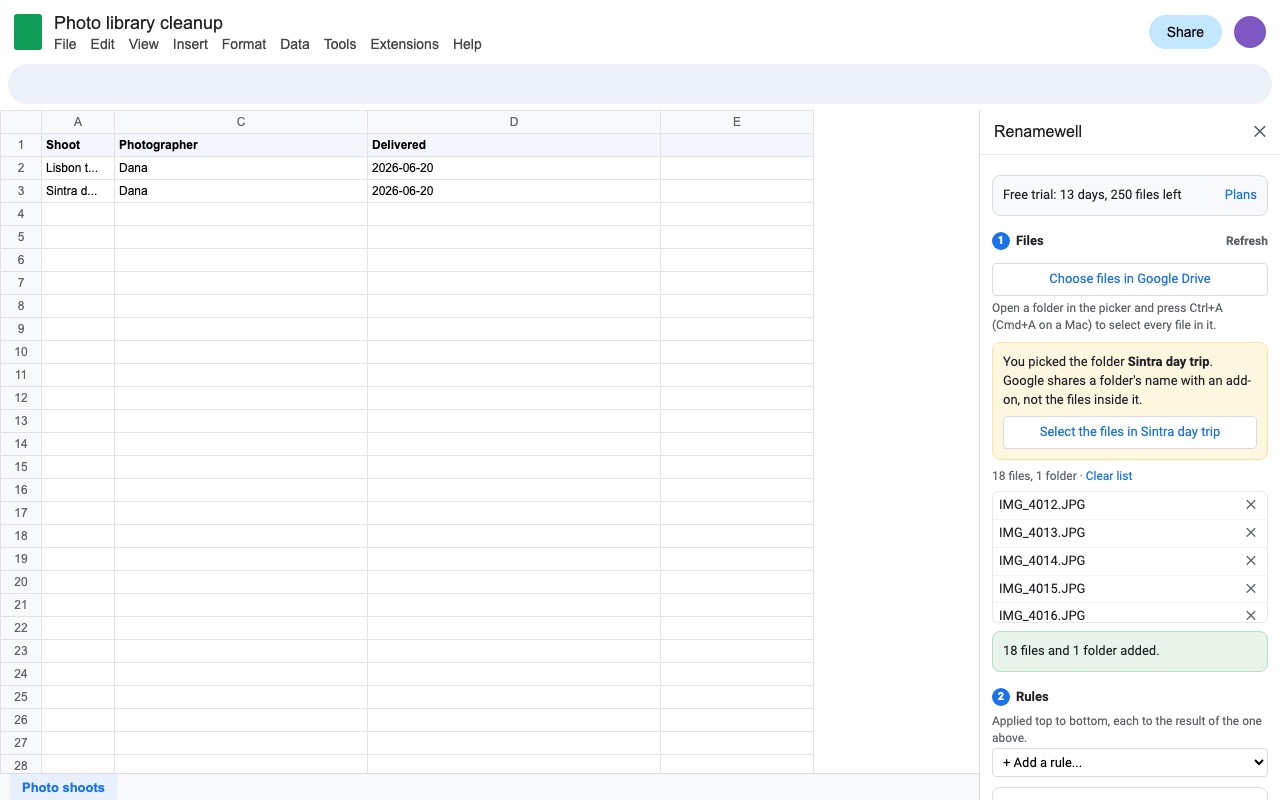1280x800 pixels.
Task: Select column D header
Action: 514,122
